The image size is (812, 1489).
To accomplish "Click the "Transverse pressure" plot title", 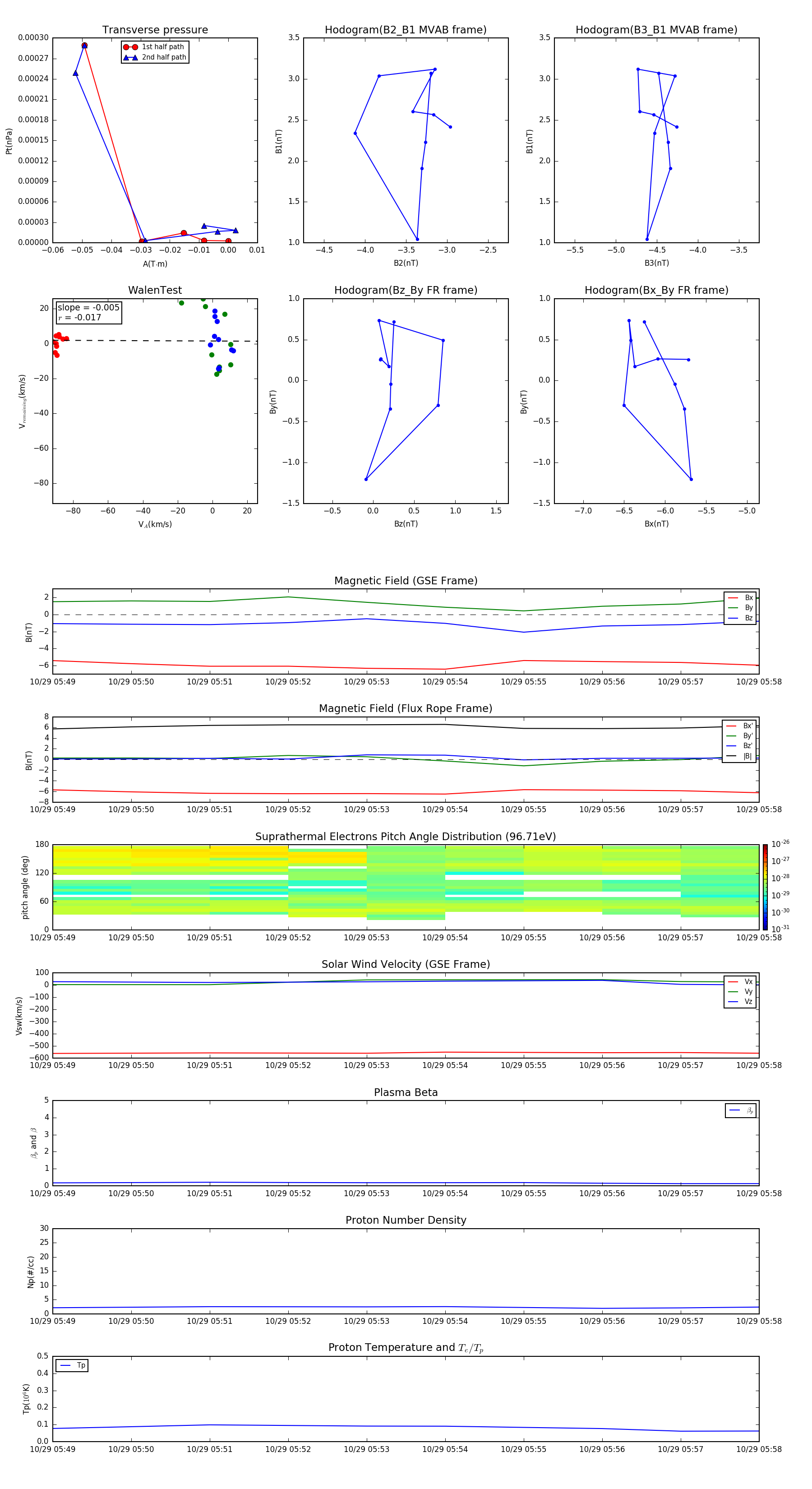I will [x=155, y=30].
